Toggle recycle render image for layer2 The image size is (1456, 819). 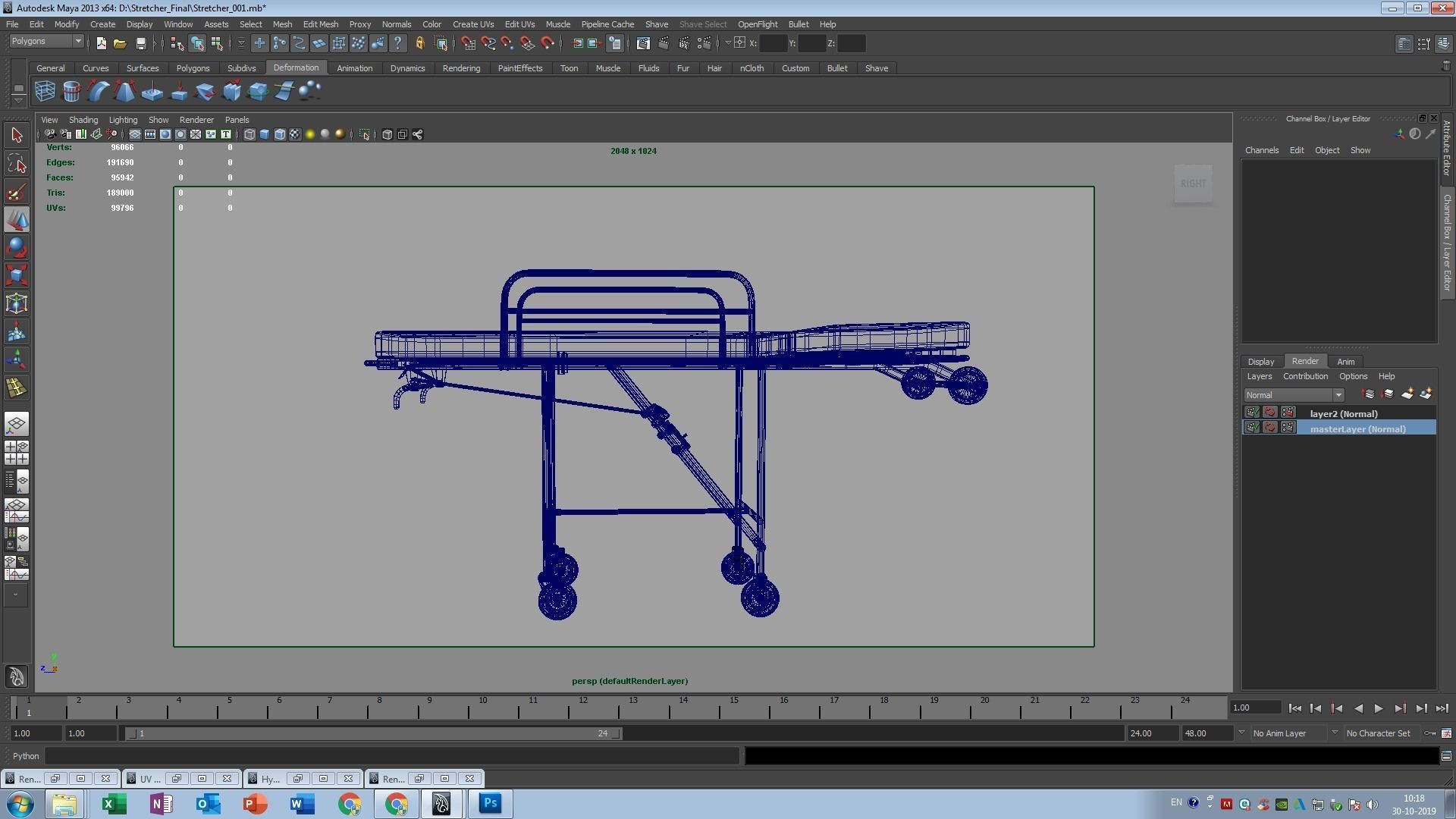[1270, 413]
